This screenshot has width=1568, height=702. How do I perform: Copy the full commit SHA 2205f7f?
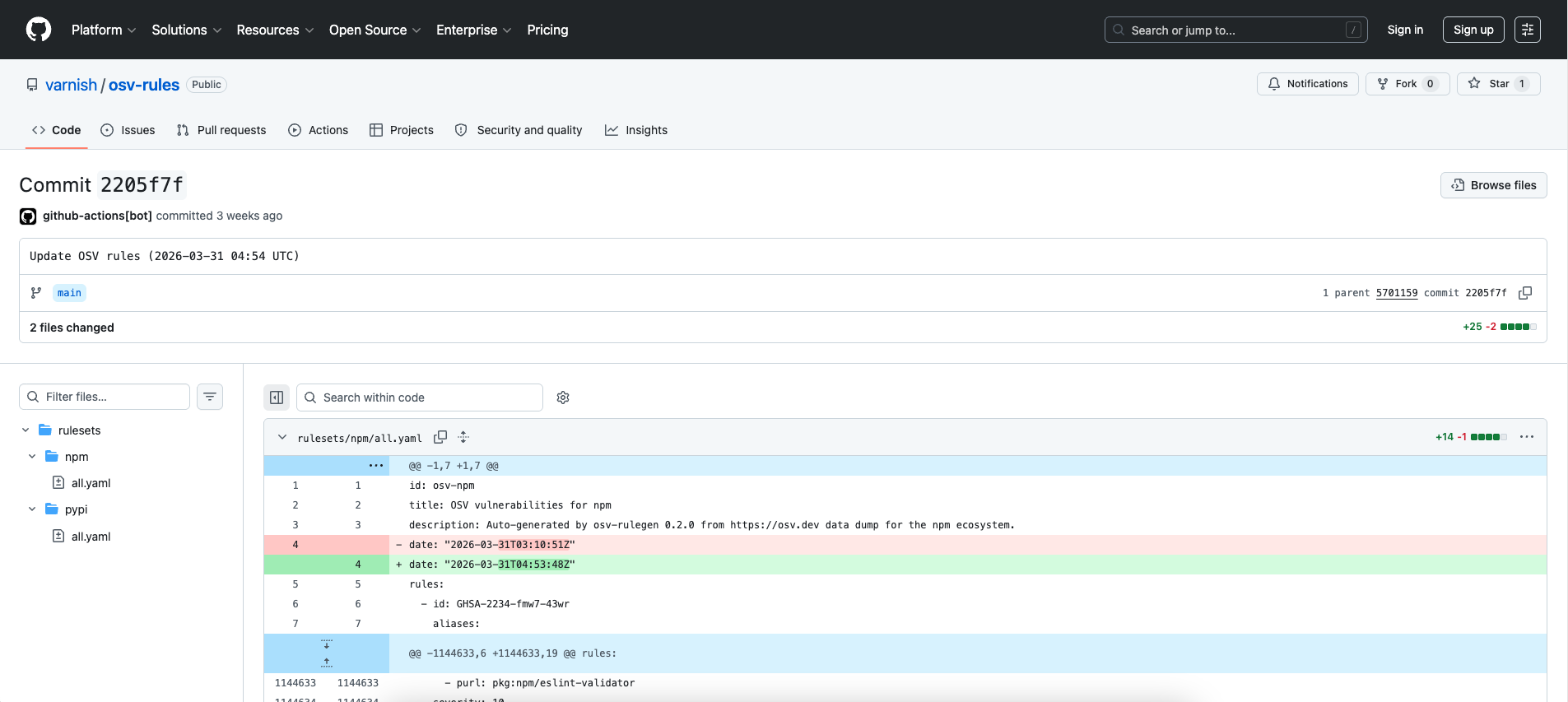pyautogui.click(x=1525, y=293)
